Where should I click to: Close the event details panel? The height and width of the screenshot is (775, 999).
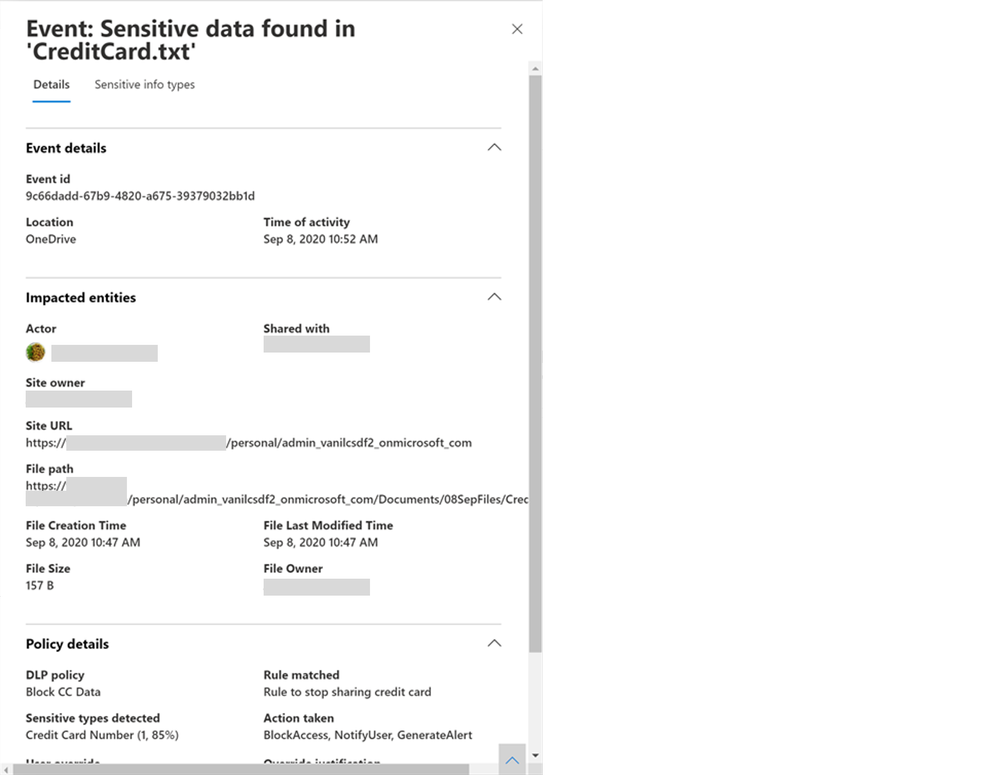pos(517,29)
